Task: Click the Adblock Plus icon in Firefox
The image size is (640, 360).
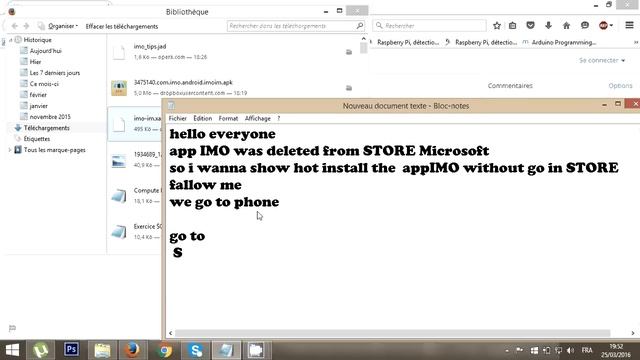Action: tap(603, 25)
